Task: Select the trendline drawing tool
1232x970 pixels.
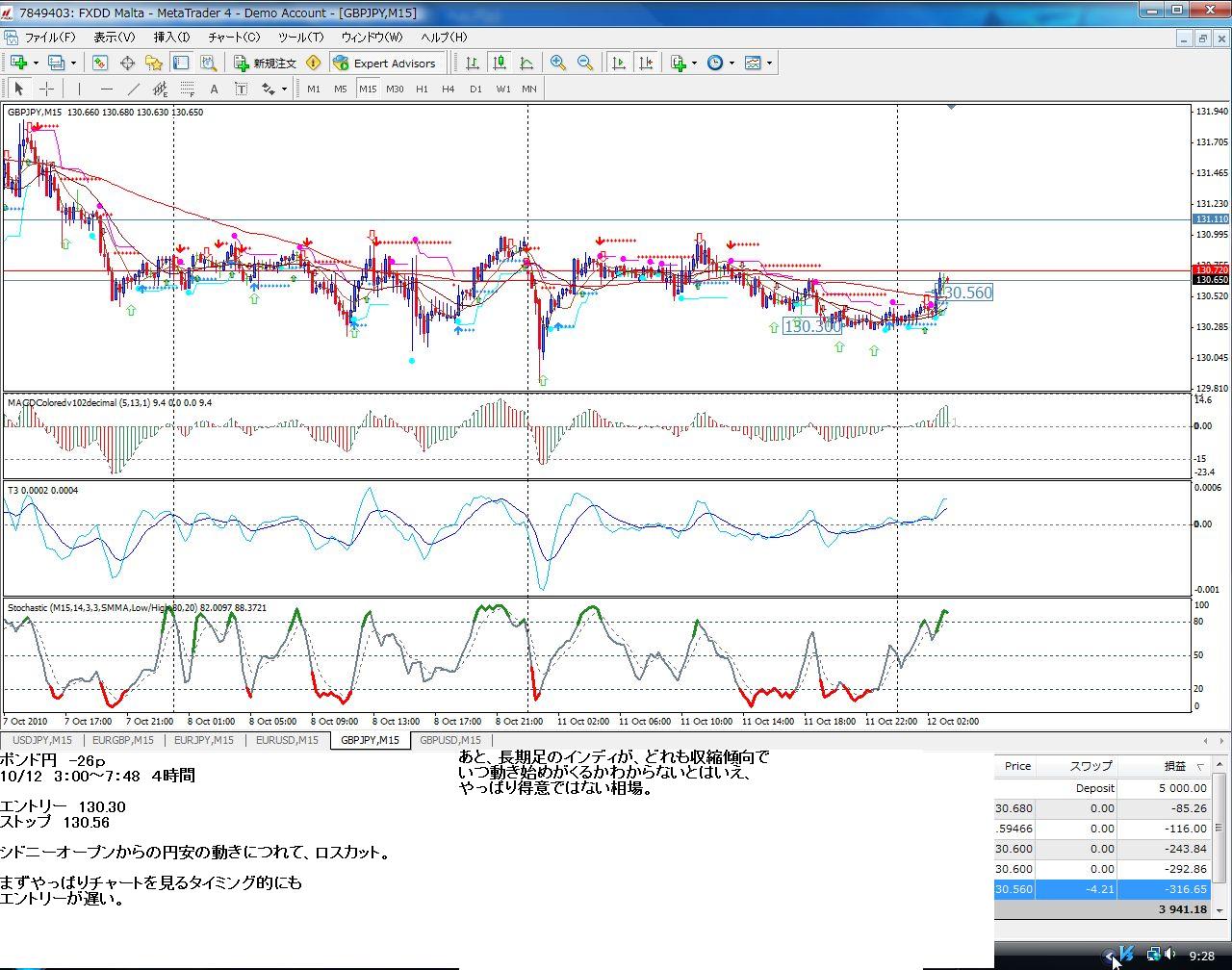Action: point(133,89)
